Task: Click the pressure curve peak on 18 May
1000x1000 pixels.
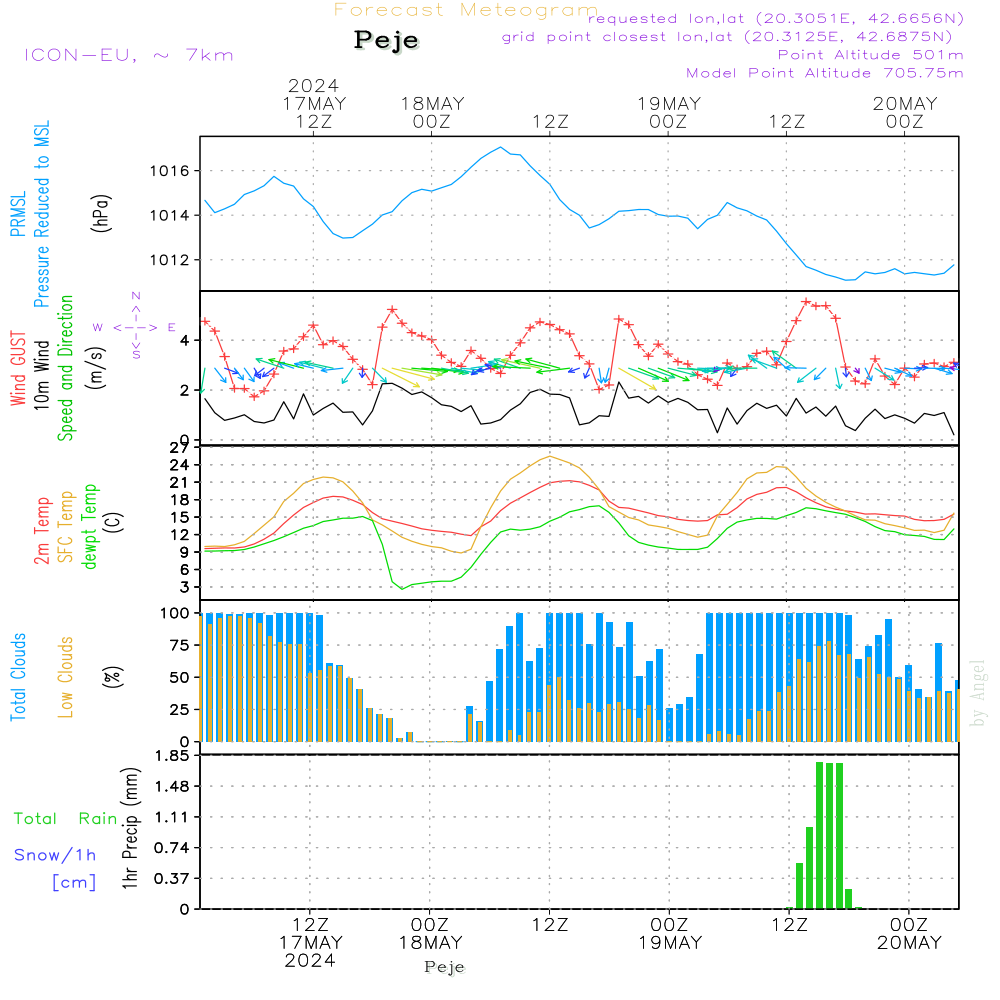Action: (501, 147)
